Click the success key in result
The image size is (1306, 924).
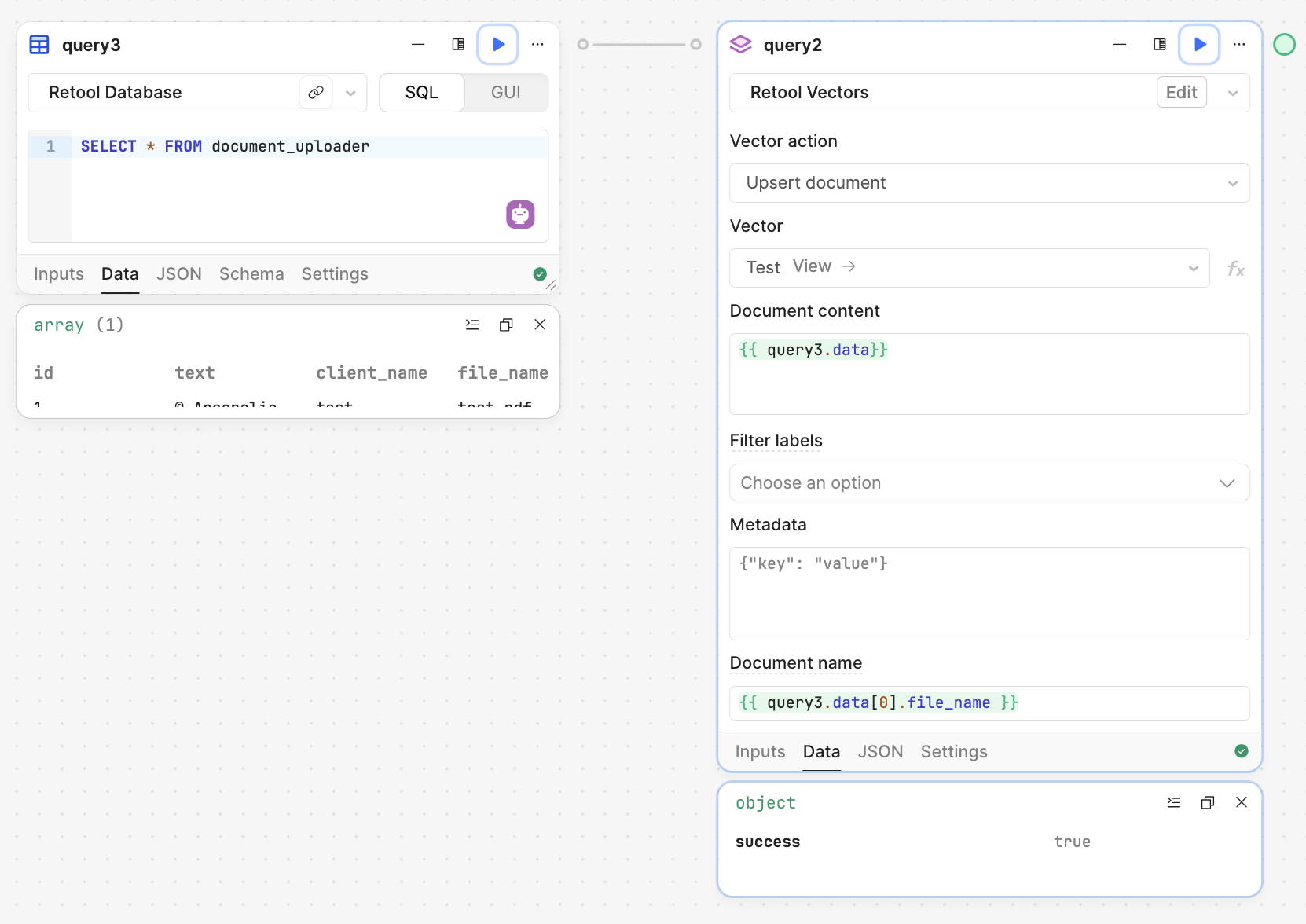click(x=768, y=841)
